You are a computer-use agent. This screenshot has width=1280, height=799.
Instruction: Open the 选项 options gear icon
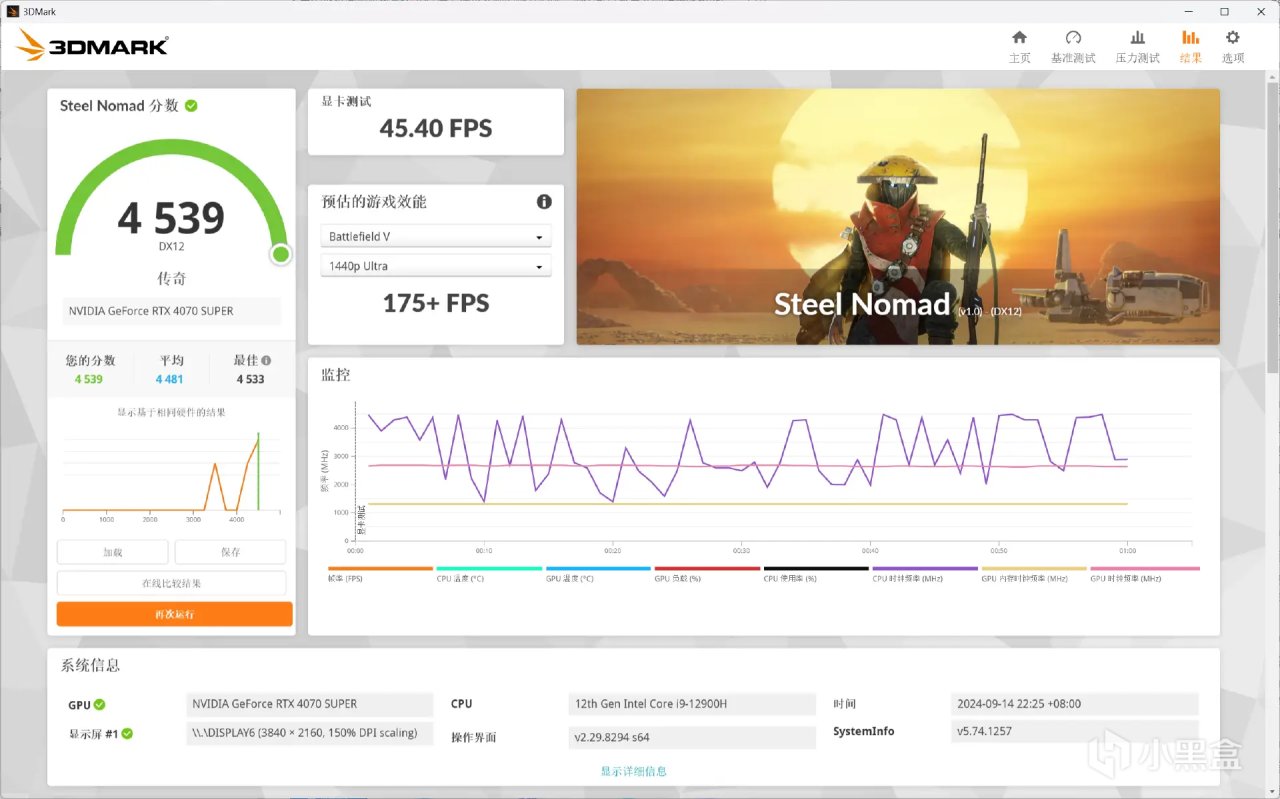[1233, 38]
